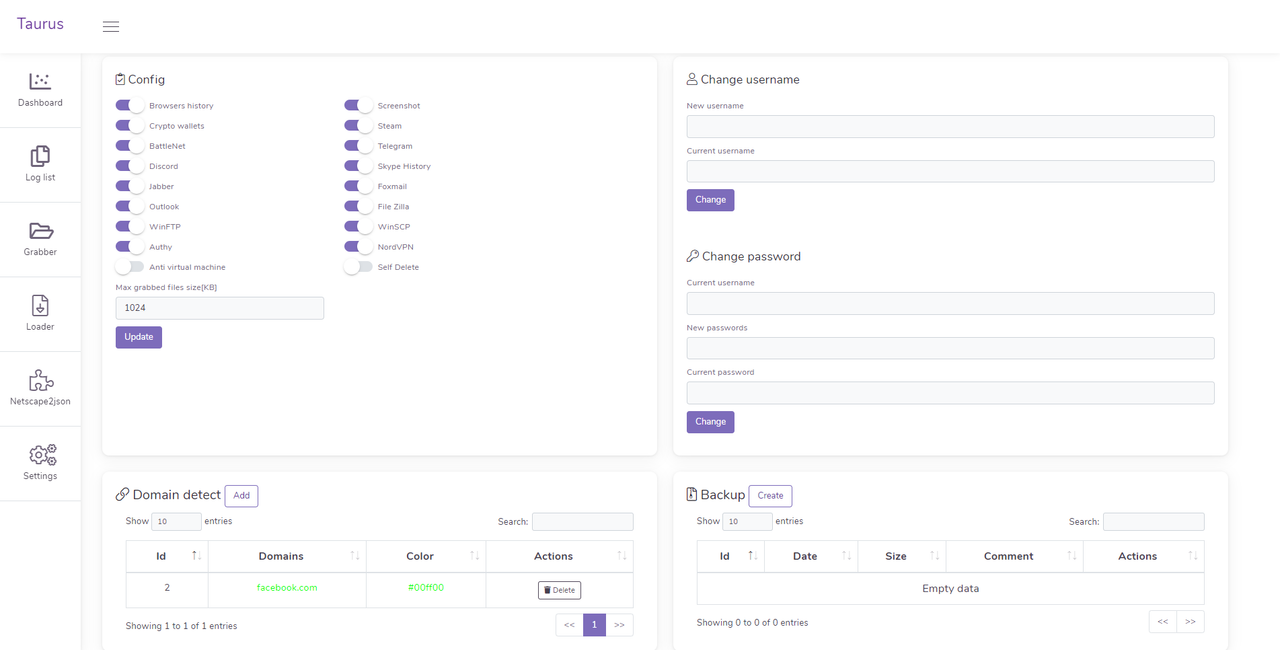Click the Taurus logo link
The image size is (1280, 650).
point(40,24)
